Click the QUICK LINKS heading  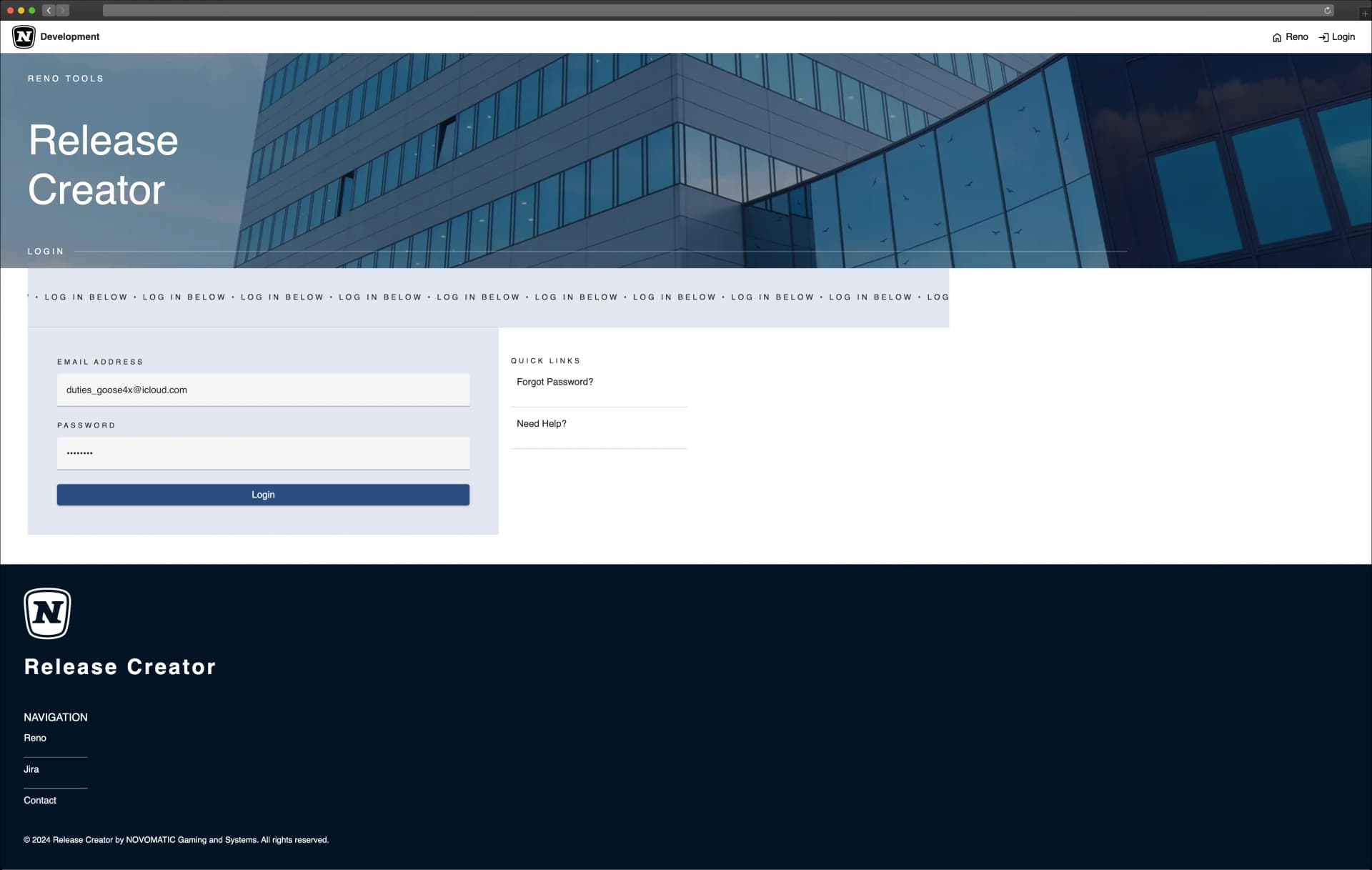(x=545, y=361)
